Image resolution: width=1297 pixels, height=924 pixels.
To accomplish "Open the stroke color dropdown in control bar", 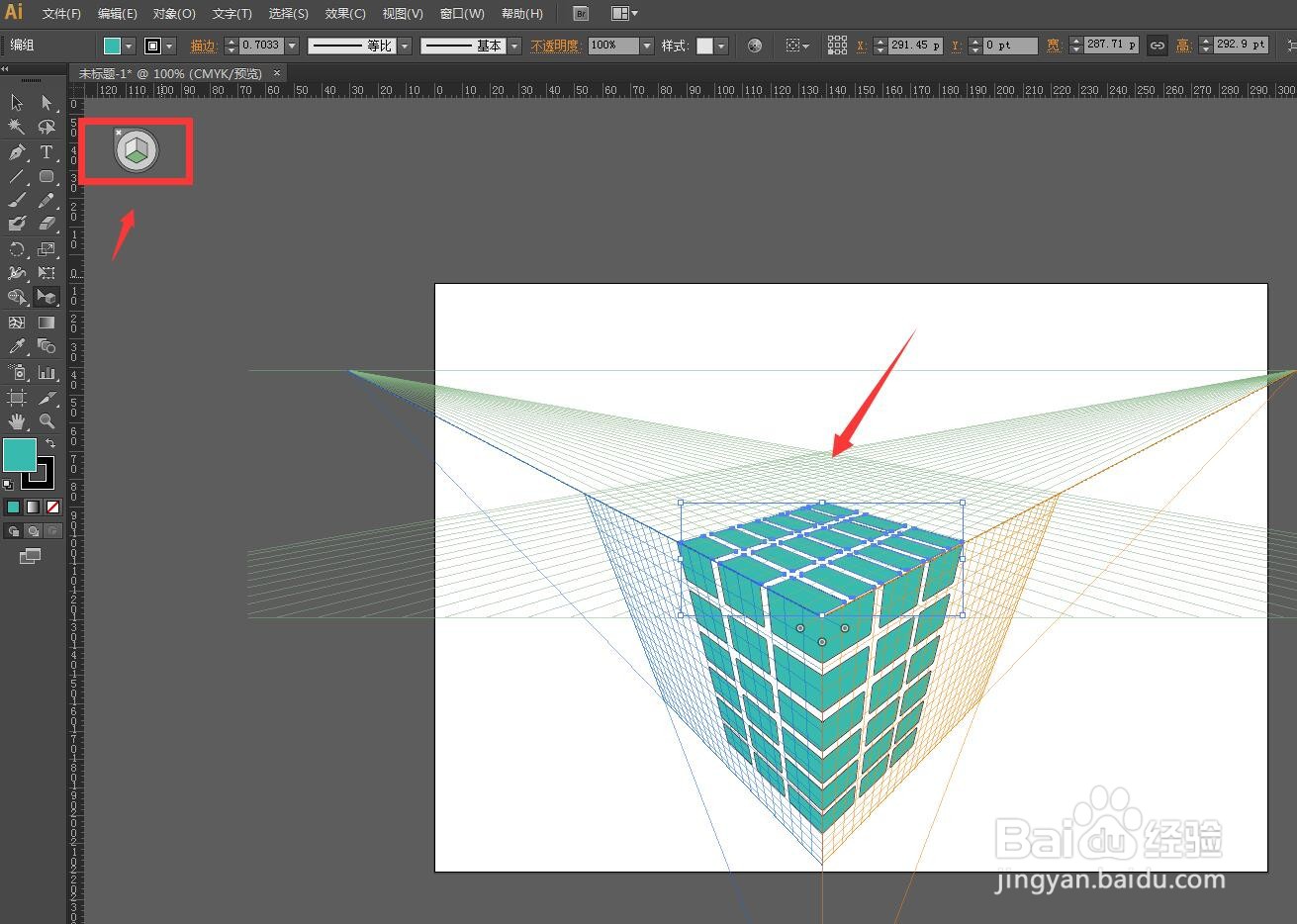I will (x=169, y=46).
